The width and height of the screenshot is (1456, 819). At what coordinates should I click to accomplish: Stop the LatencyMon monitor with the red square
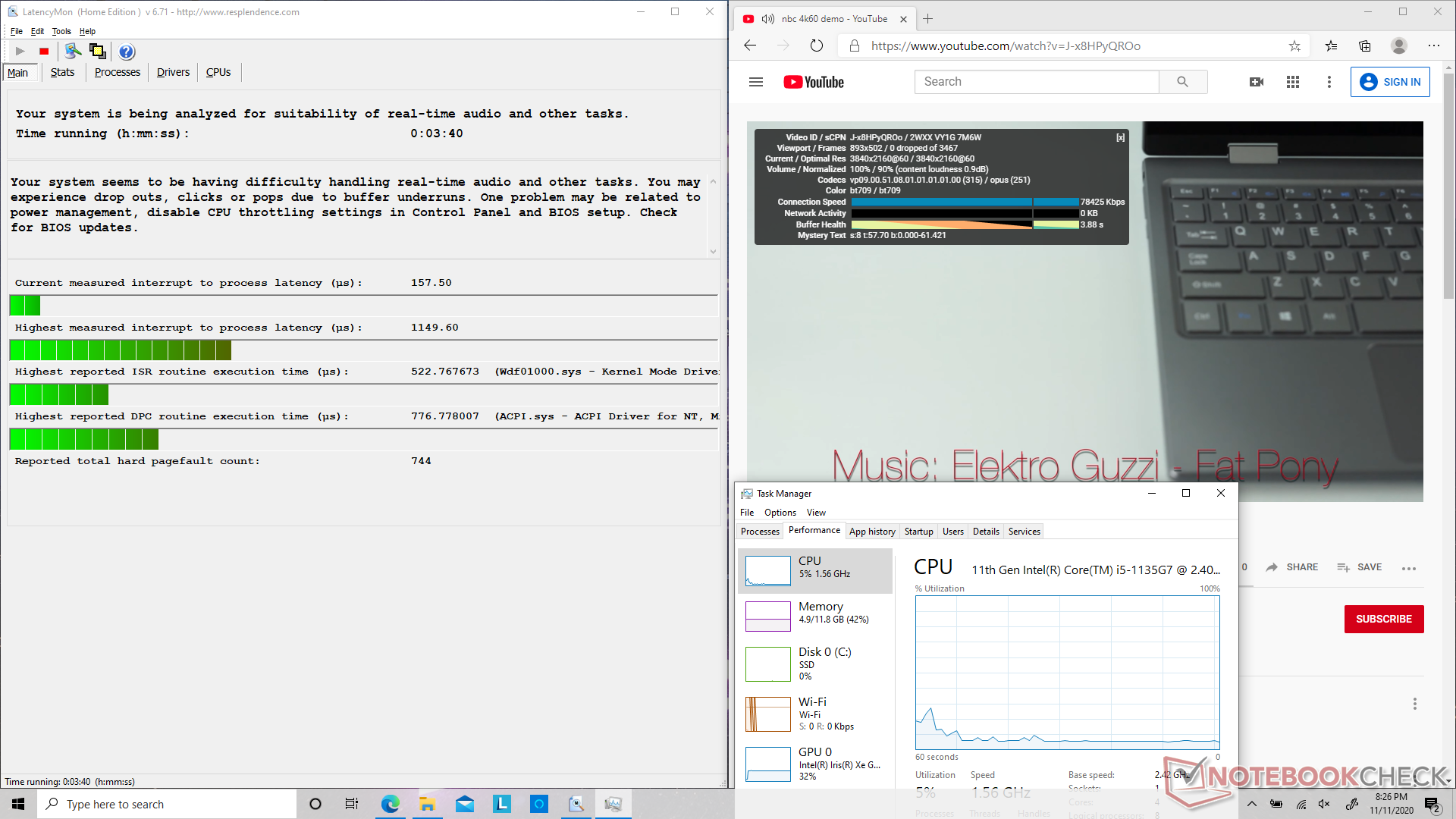44,52
